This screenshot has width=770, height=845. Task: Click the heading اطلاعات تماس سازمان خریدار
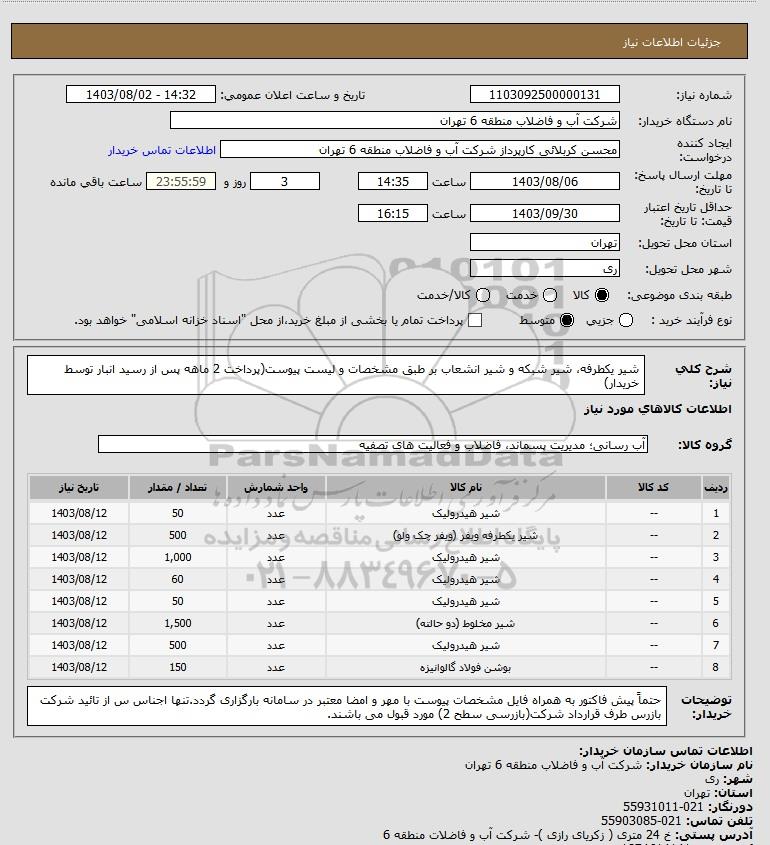click(x=666, y=751)
